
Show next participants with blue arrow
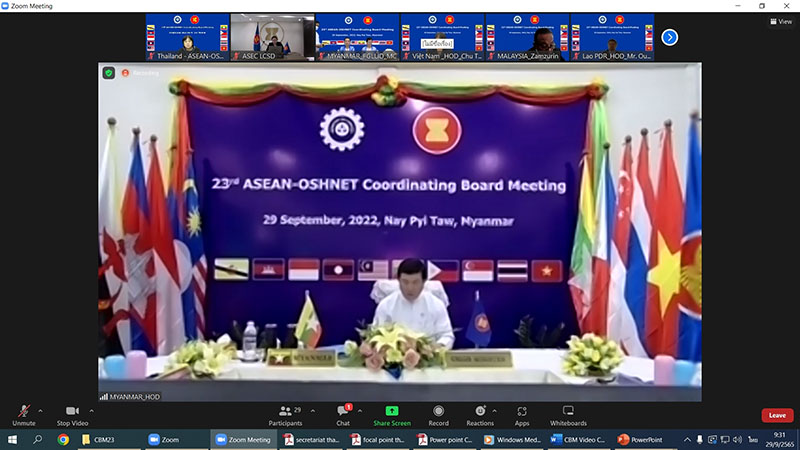tap(670, 37)
